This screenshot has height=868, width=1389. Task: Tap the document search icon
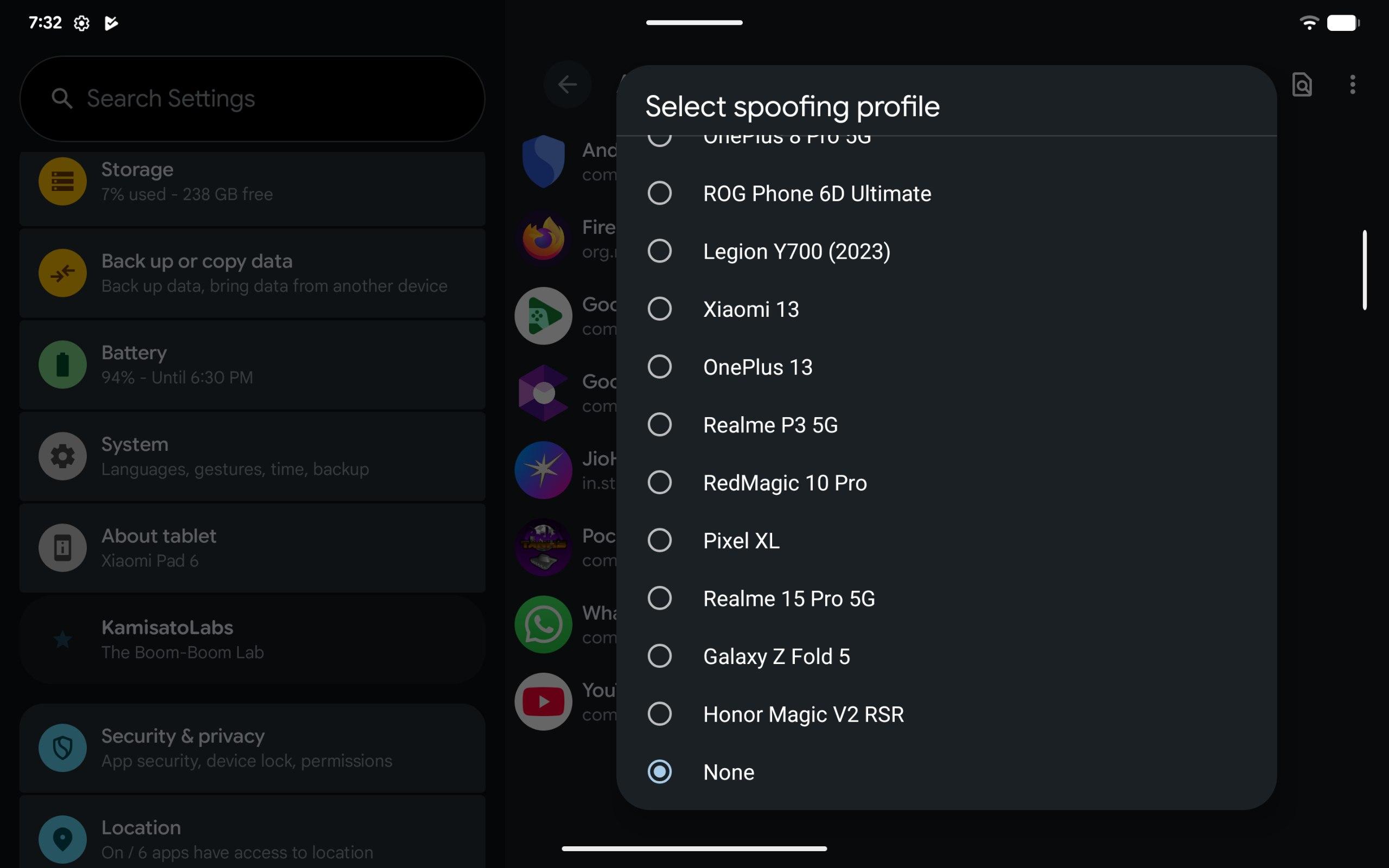(1302, 85)
